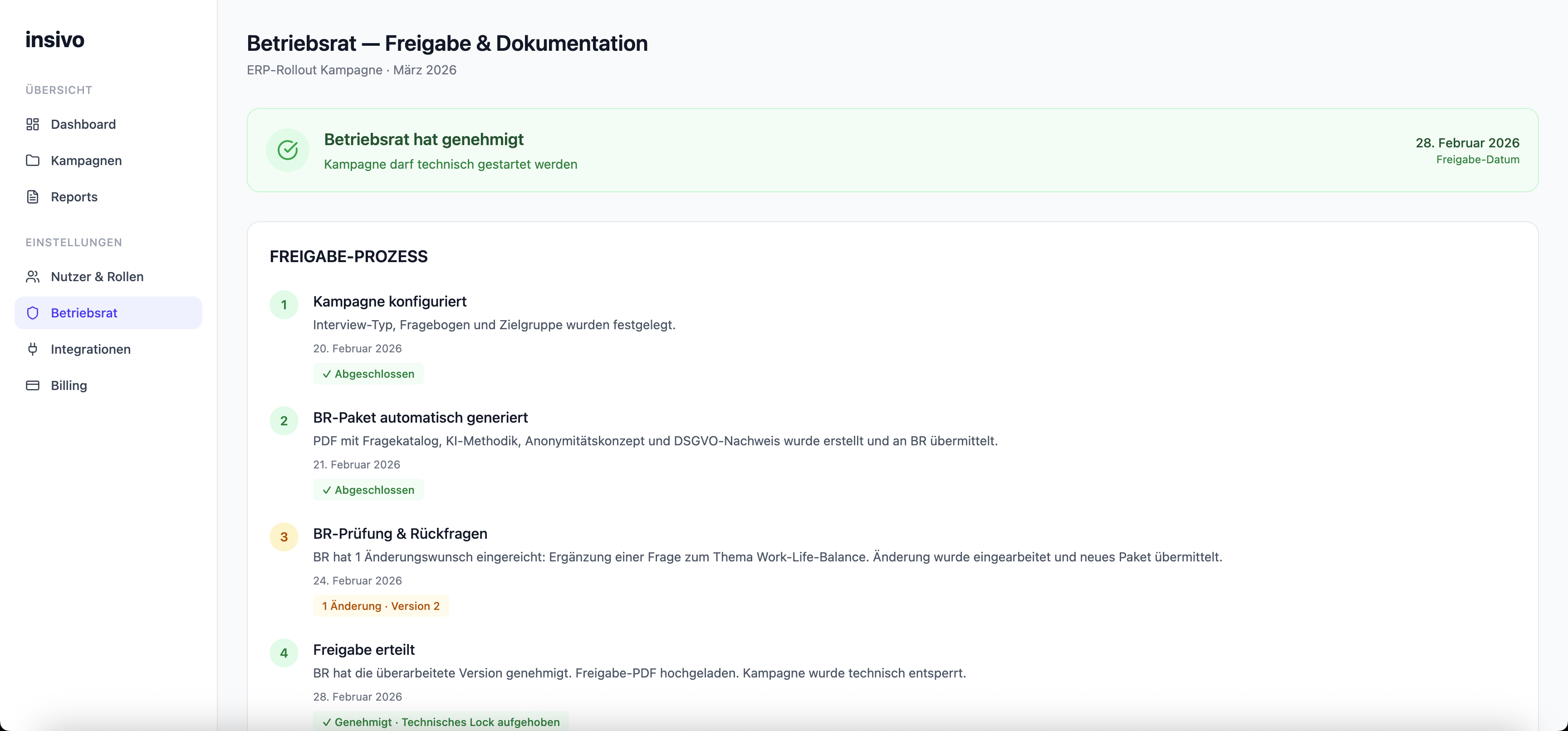Click the 'Genehmigt · Technisches Lock aufgehoben' badge

tap(441, 721)
